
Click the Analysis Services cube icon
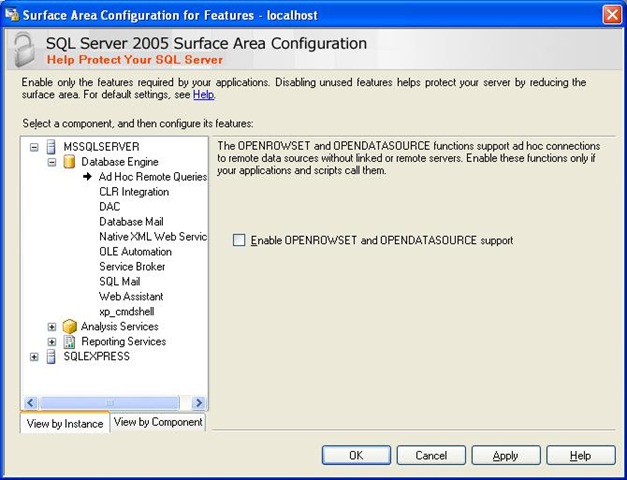[70, 326]
